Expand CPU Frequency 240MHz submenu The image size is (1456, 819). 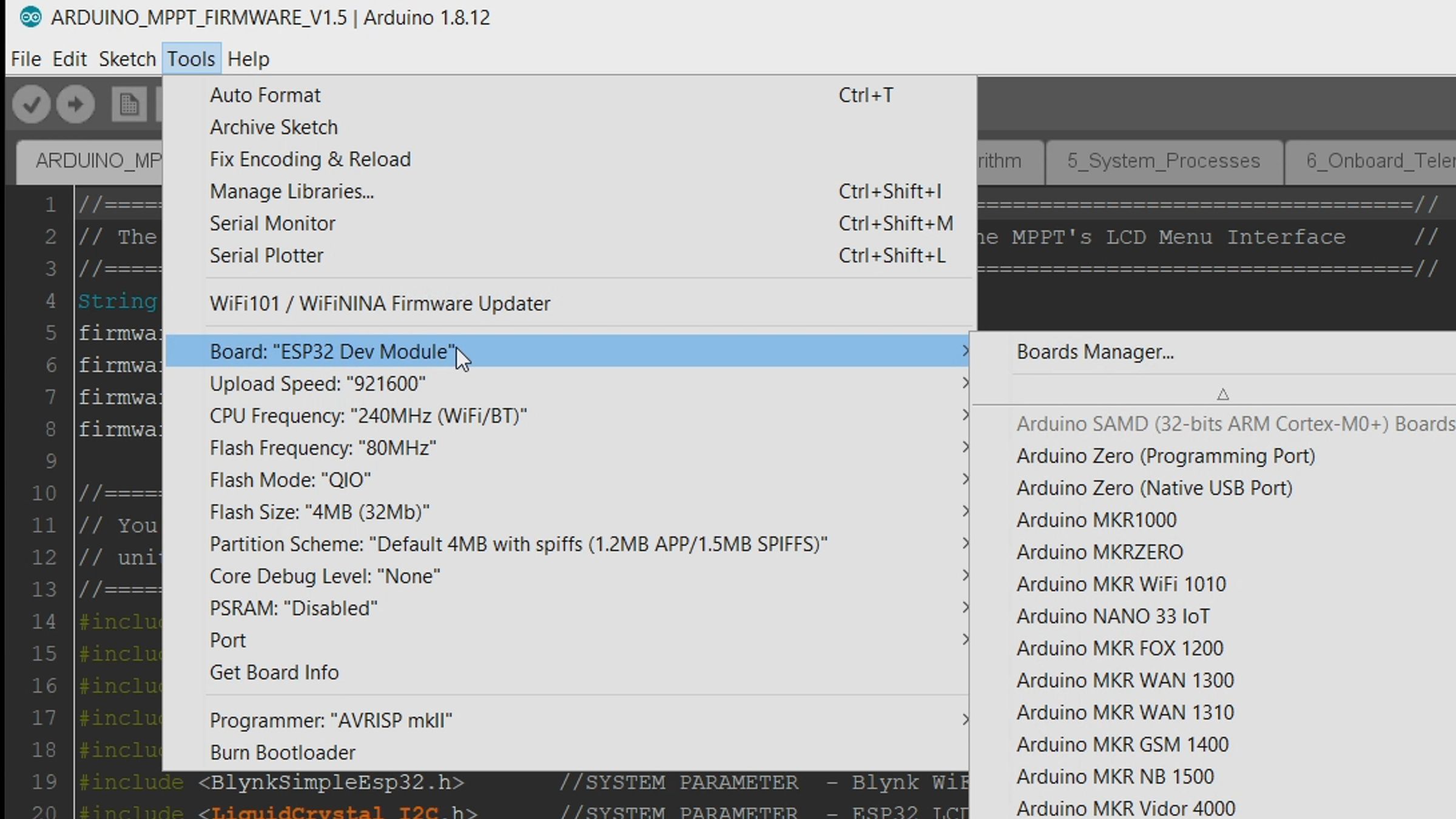568,416
